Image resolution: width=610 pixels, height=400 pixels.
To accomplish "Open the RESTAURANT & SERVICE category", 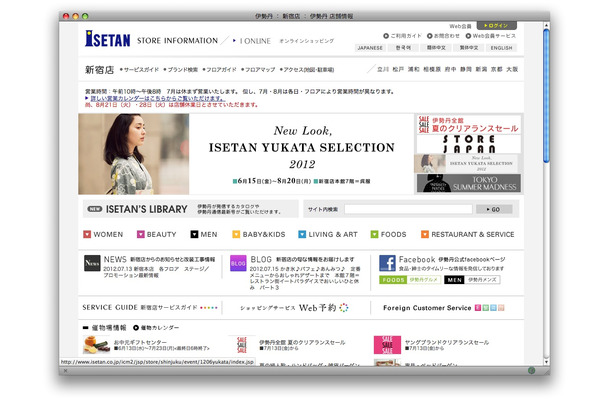I will click(468, 234).
